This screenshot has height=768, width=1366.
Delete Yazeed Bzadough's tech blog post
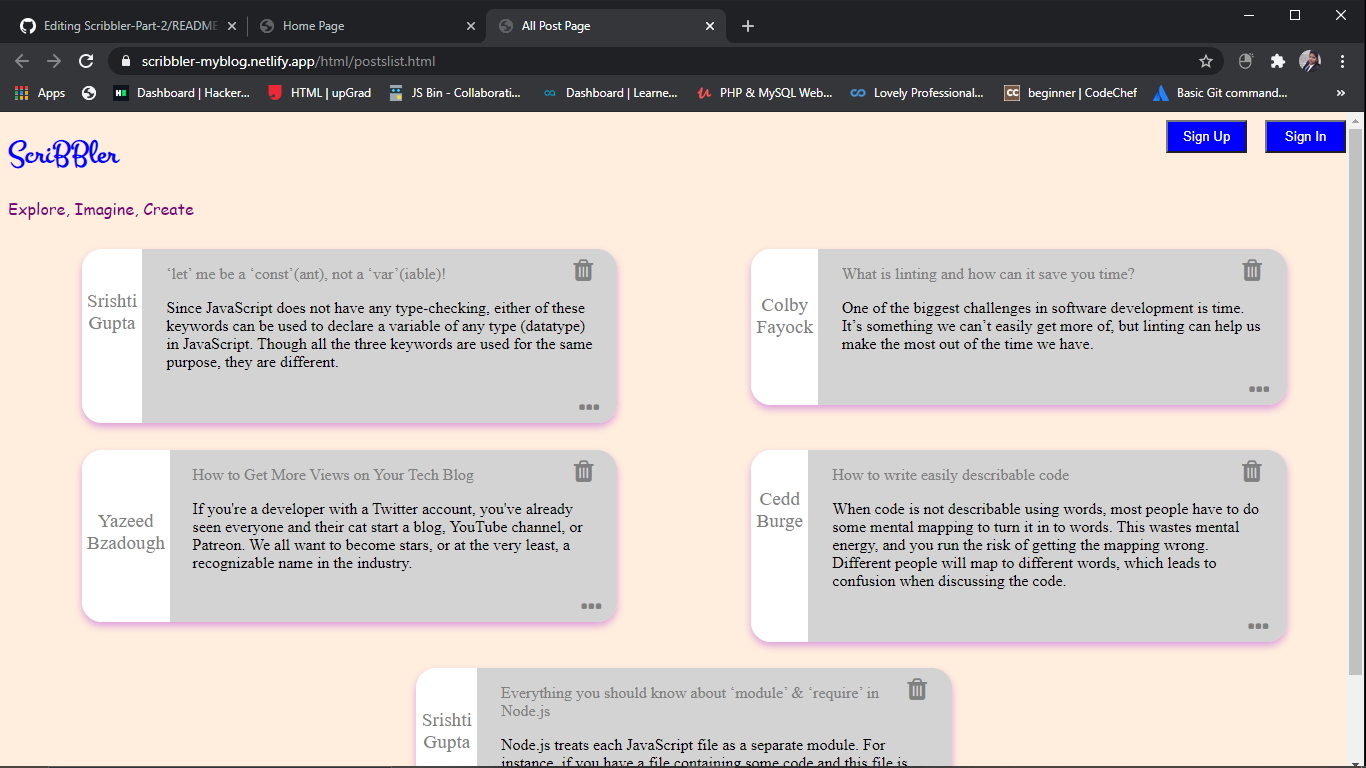point(583,471)
